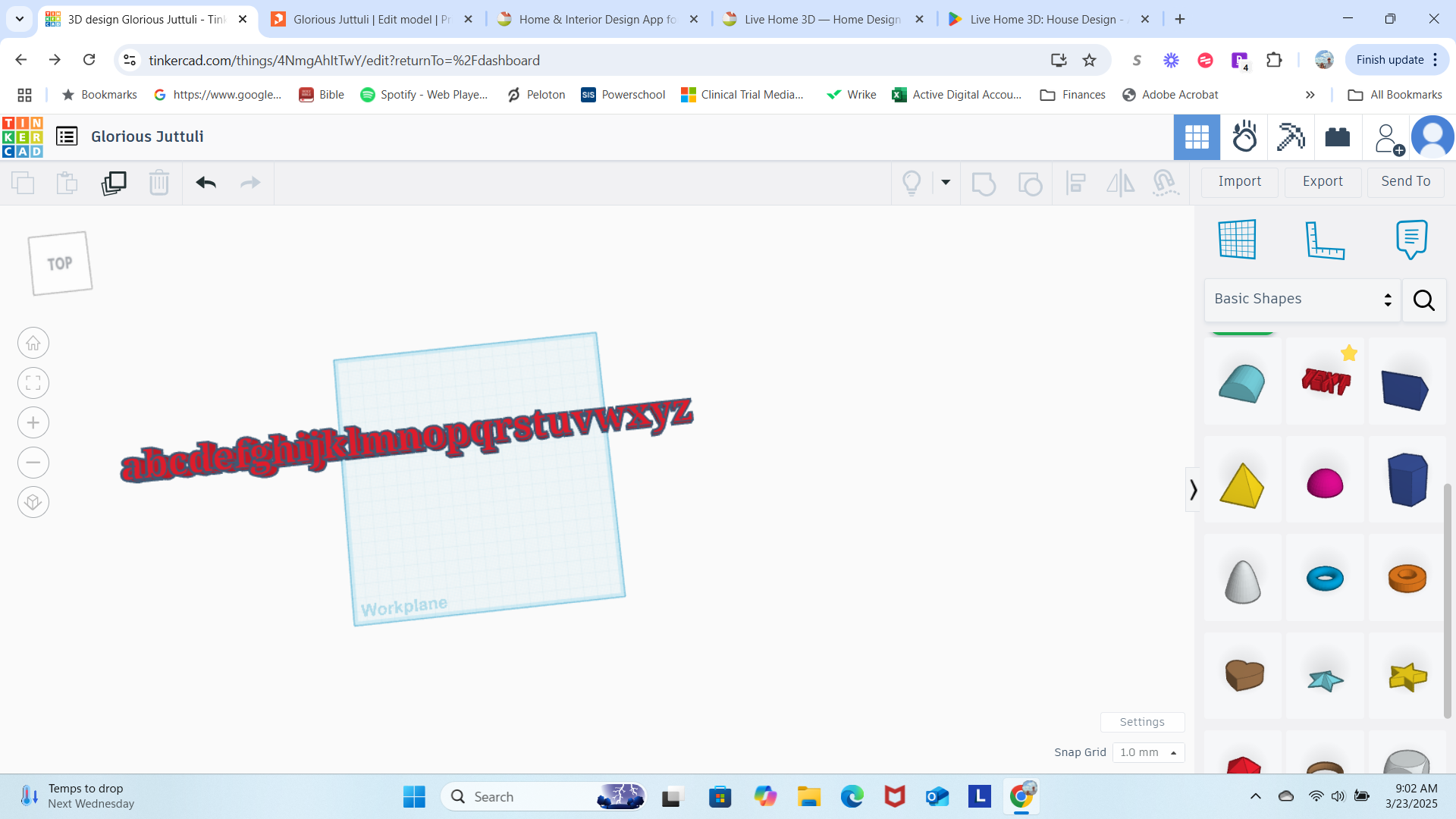Click the shapes search magnifier
Image resolution: width=1456 pixels, height=819 pixels.
pos(1424,300)
